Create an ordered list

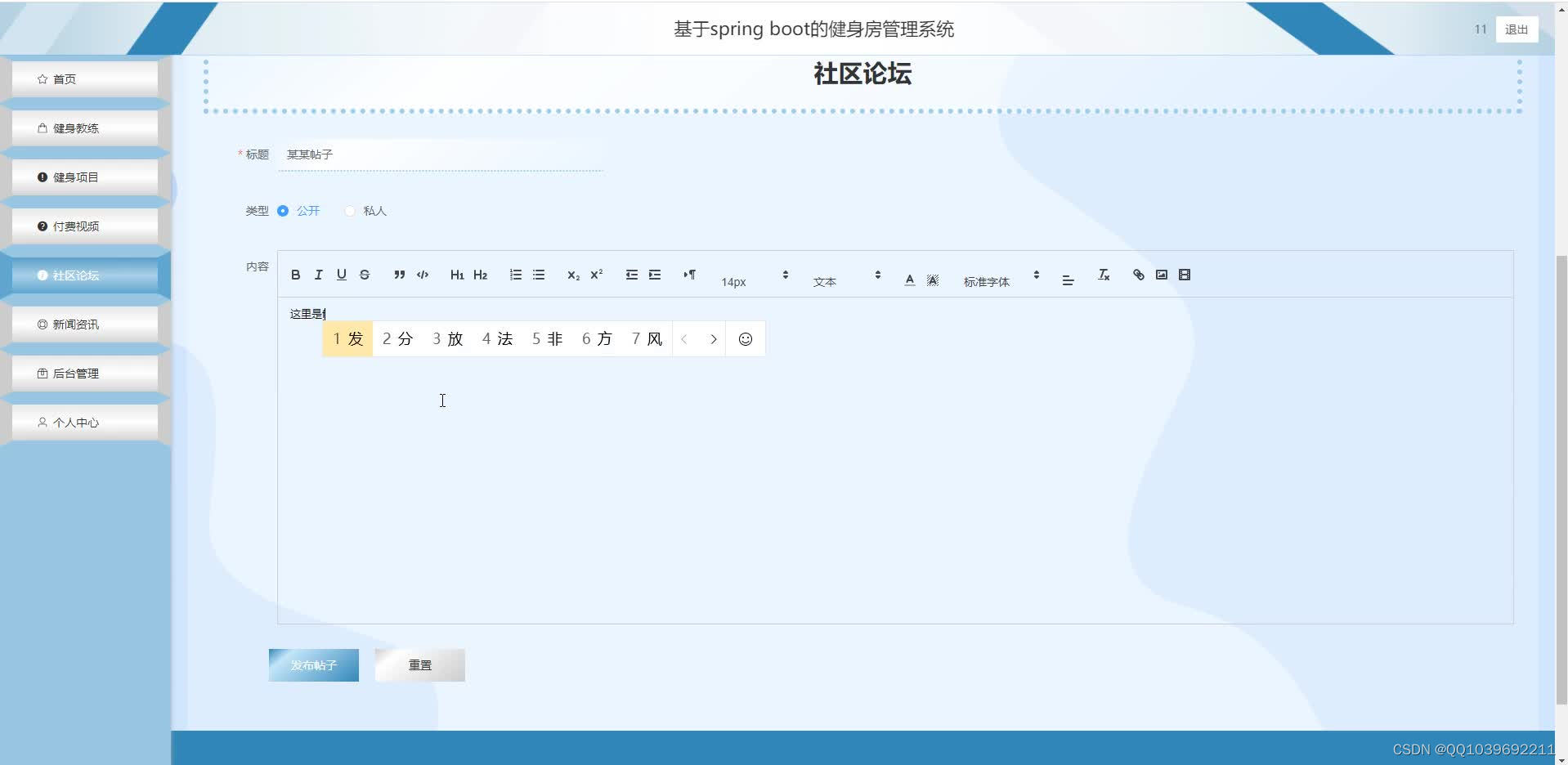coord(515,275)
